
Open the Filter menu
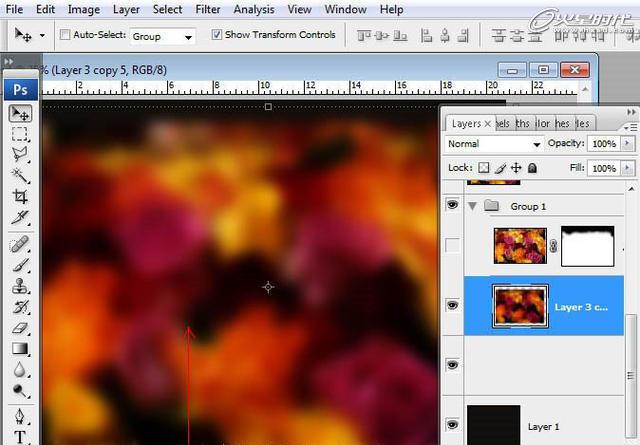(x=208, y=10)
